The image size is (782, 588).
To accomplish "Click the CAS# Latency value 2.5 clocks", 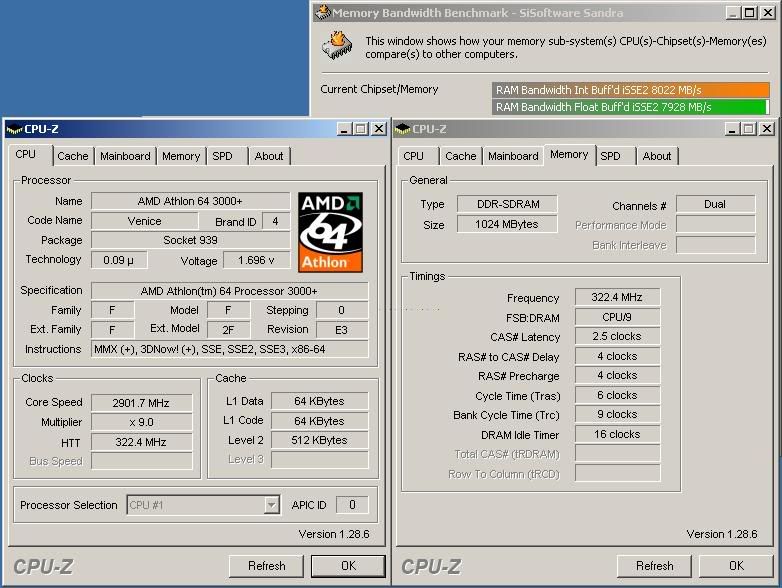I will coord(617,336).
